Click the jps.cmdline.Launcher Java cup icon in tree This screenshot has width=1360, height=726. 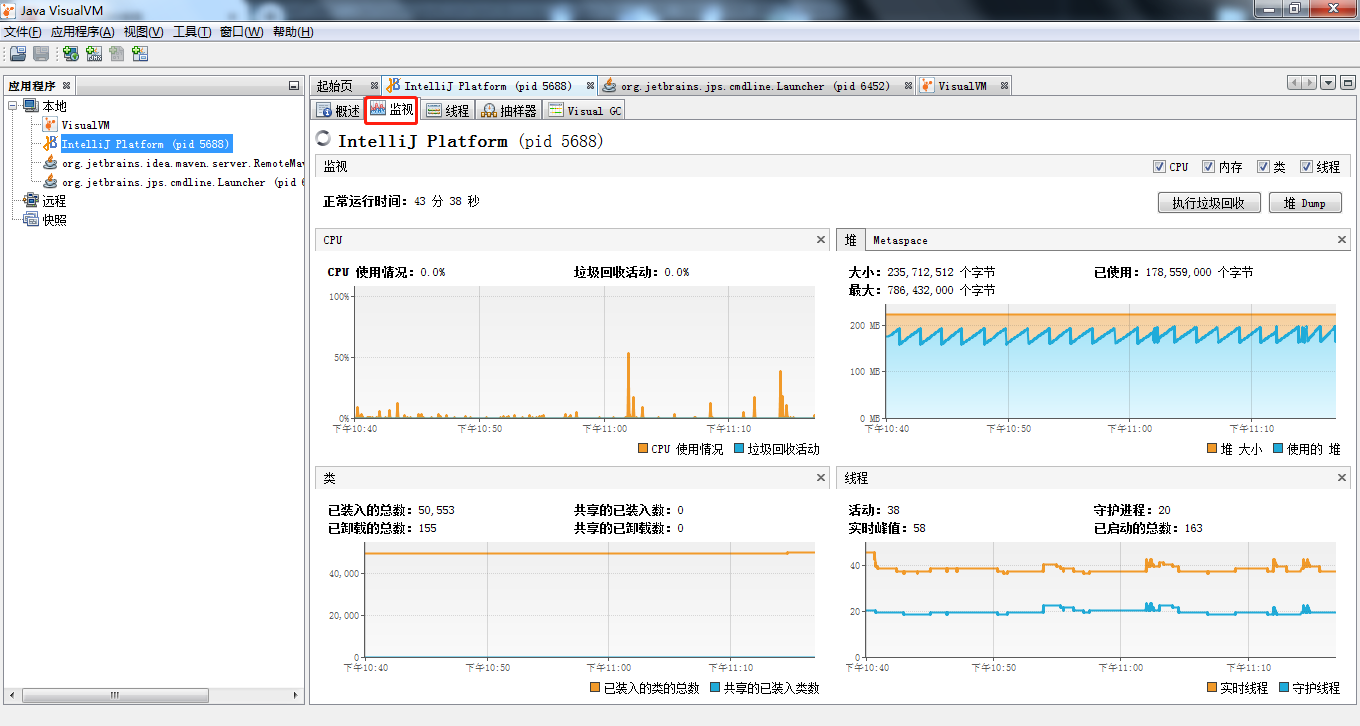[50, 182]
